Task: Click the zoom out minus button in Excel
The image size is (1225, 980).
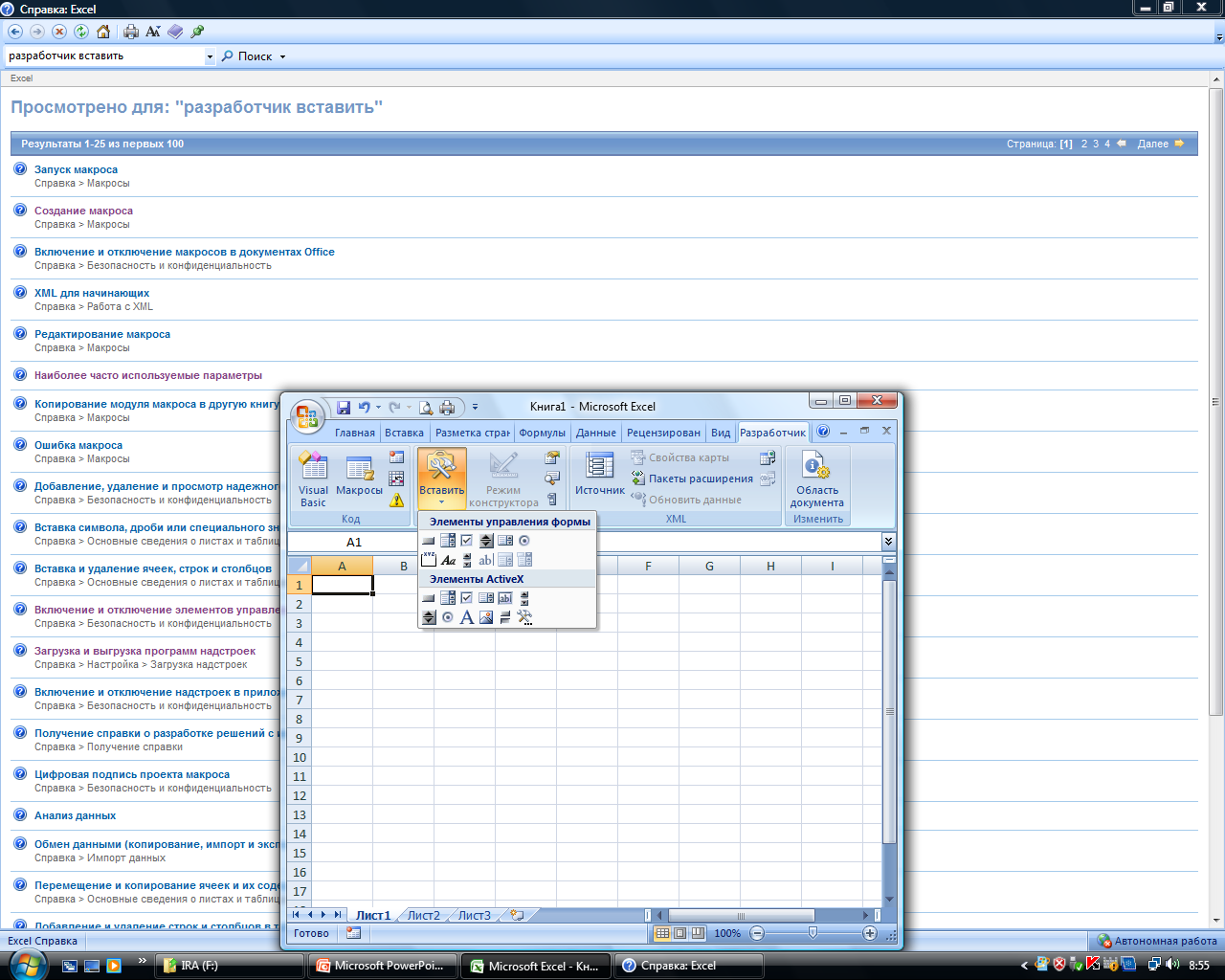Action: pyautogui.click(x=757, y=933)
